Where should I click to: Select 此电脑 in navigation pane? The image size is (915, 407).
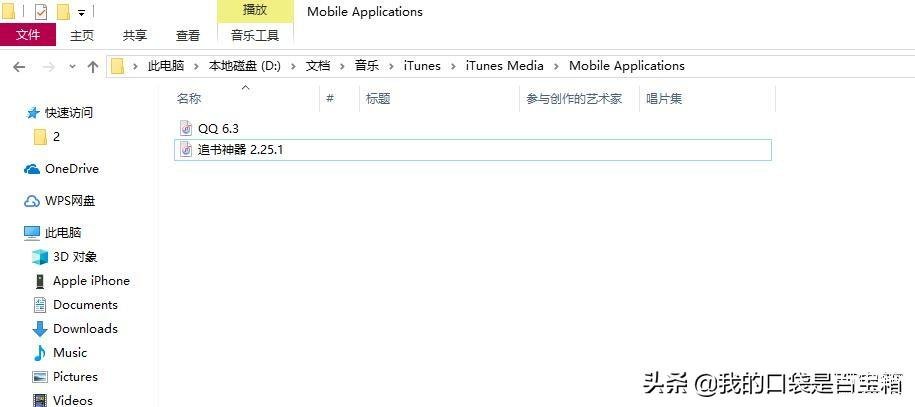[x=63, y=232]
